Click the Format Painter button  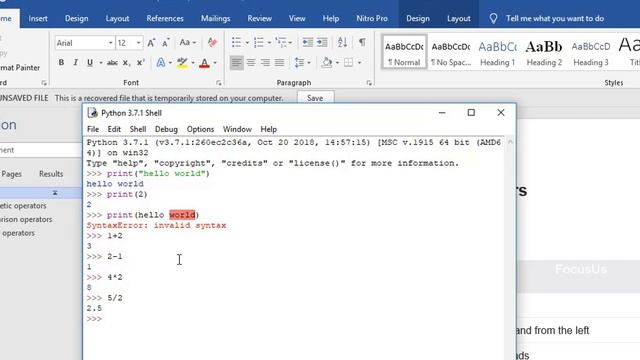pyautogui.click(x=20, y=67)
